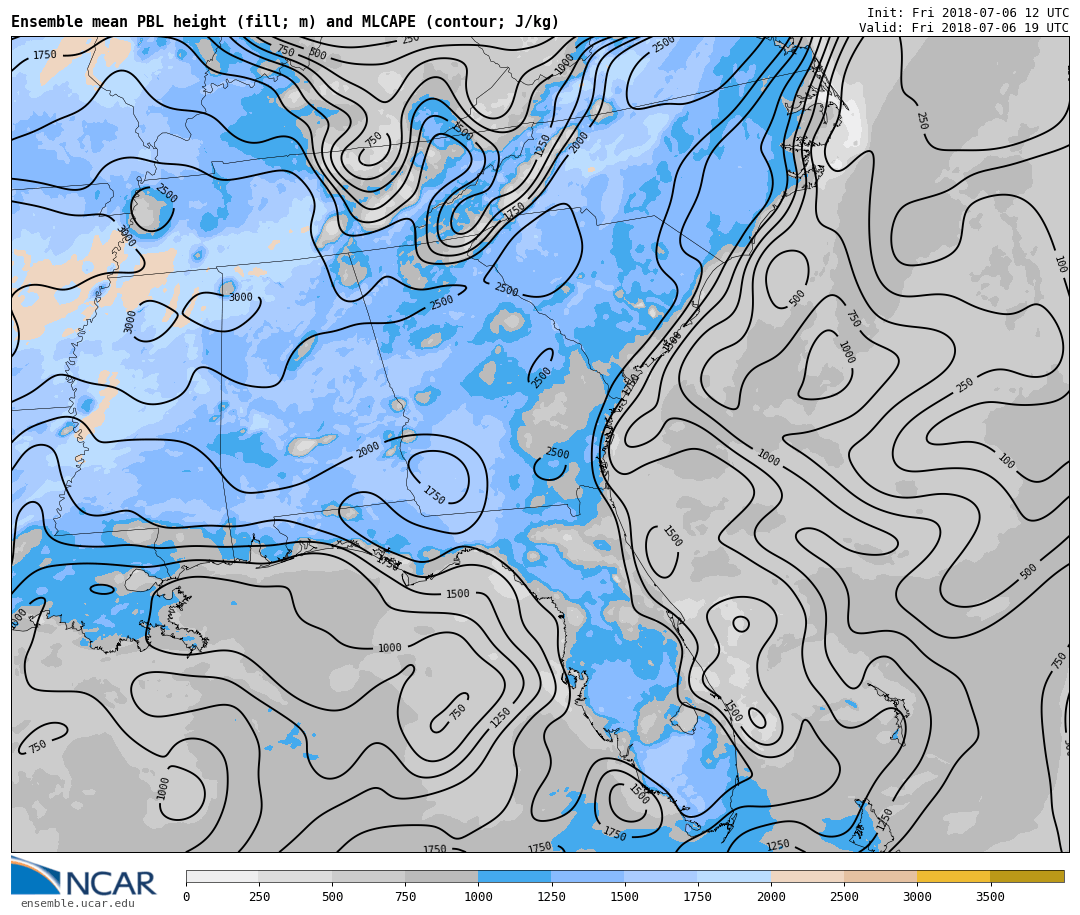Click the 250–500 light gray colorbar segment

point(295,876)
